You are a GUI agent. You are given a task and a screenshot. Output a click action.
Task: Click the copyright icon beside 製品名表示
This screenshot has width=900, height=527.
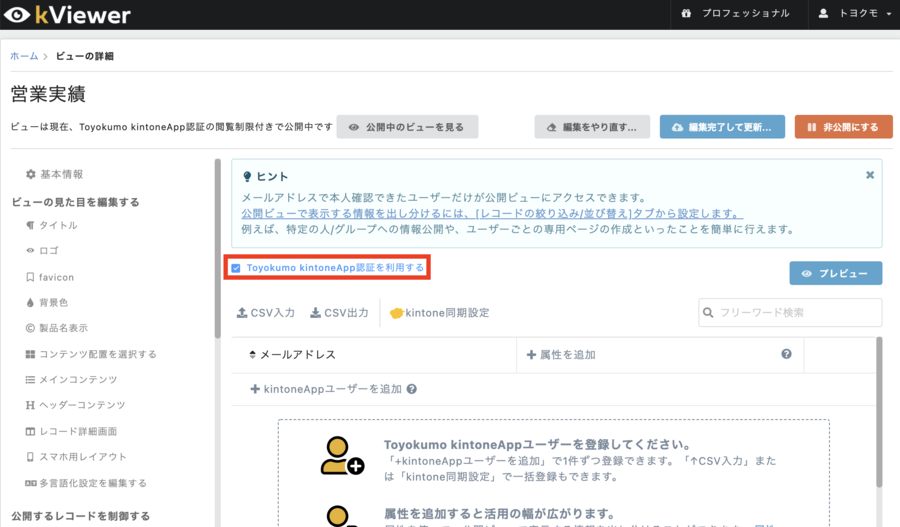30,328
